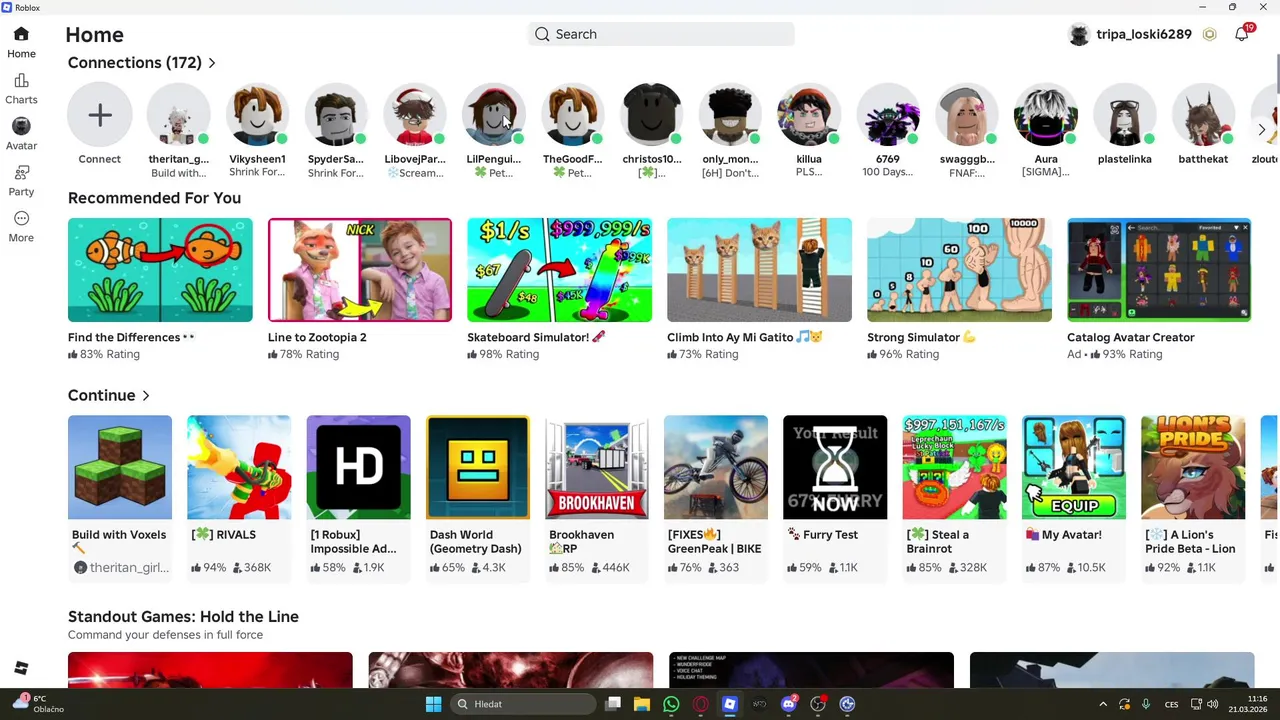Image resolution: width=1280 pixels, height=720 pixels.
Task: Open the notifications bell
Action: [x=1241, y=34]
